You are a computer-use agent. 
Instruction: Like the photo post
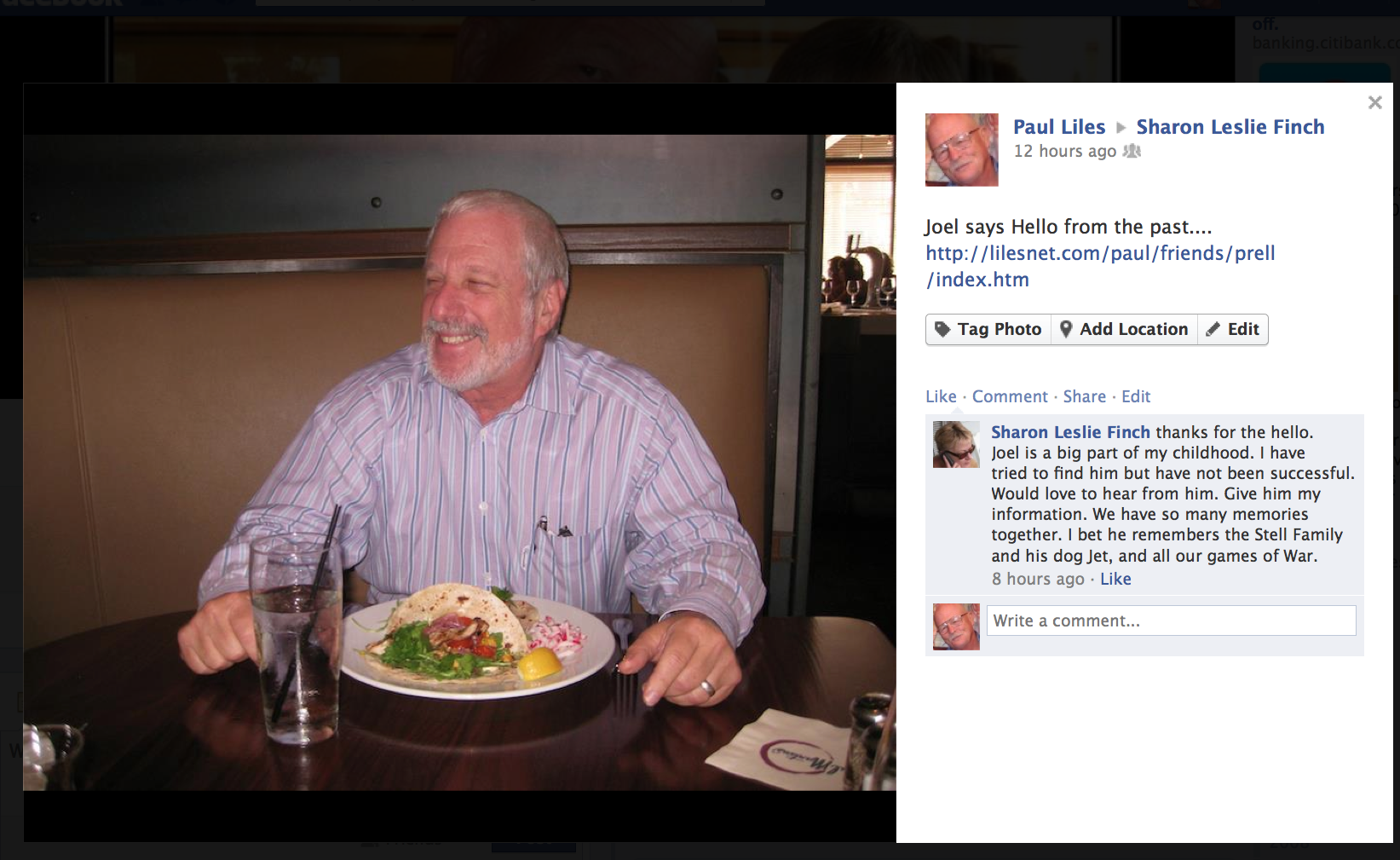941,396
